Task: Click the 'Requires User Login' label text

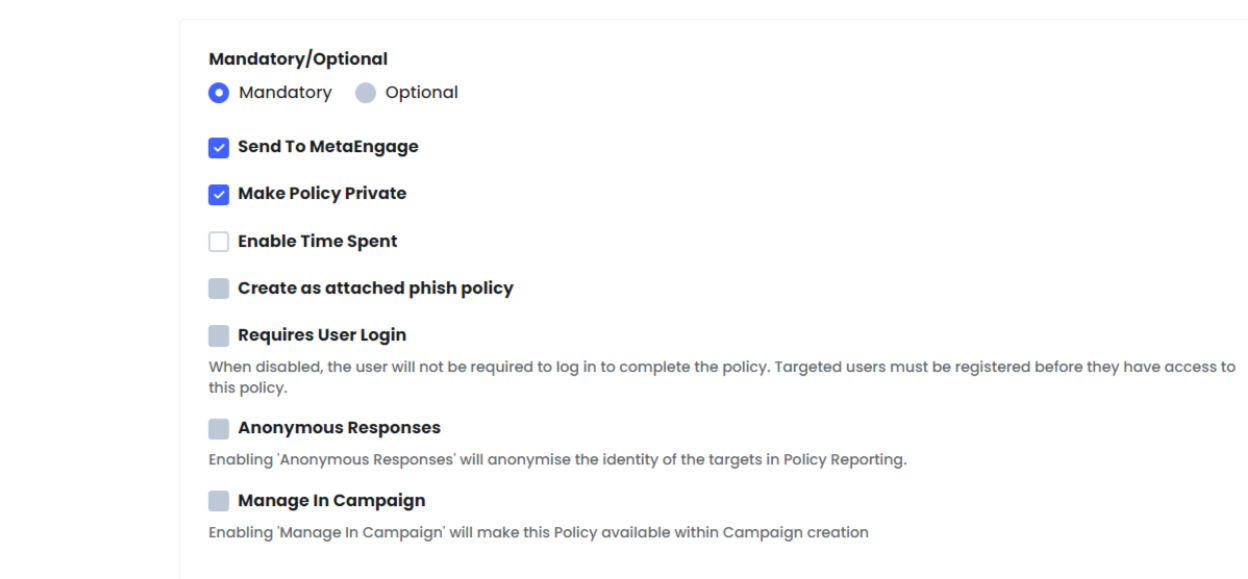Action: tap(322, 335)
